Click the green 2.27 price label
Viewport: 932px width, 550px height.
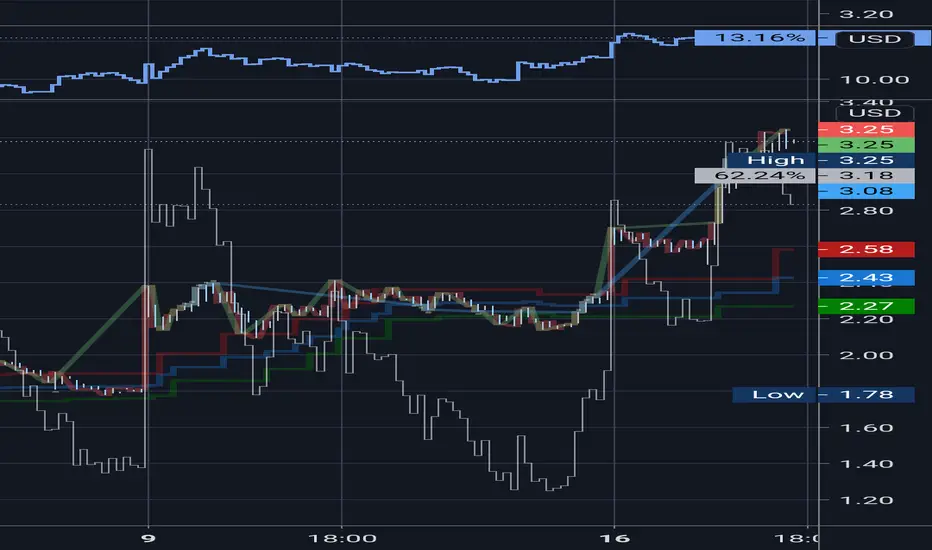click(x=866, y=306)
